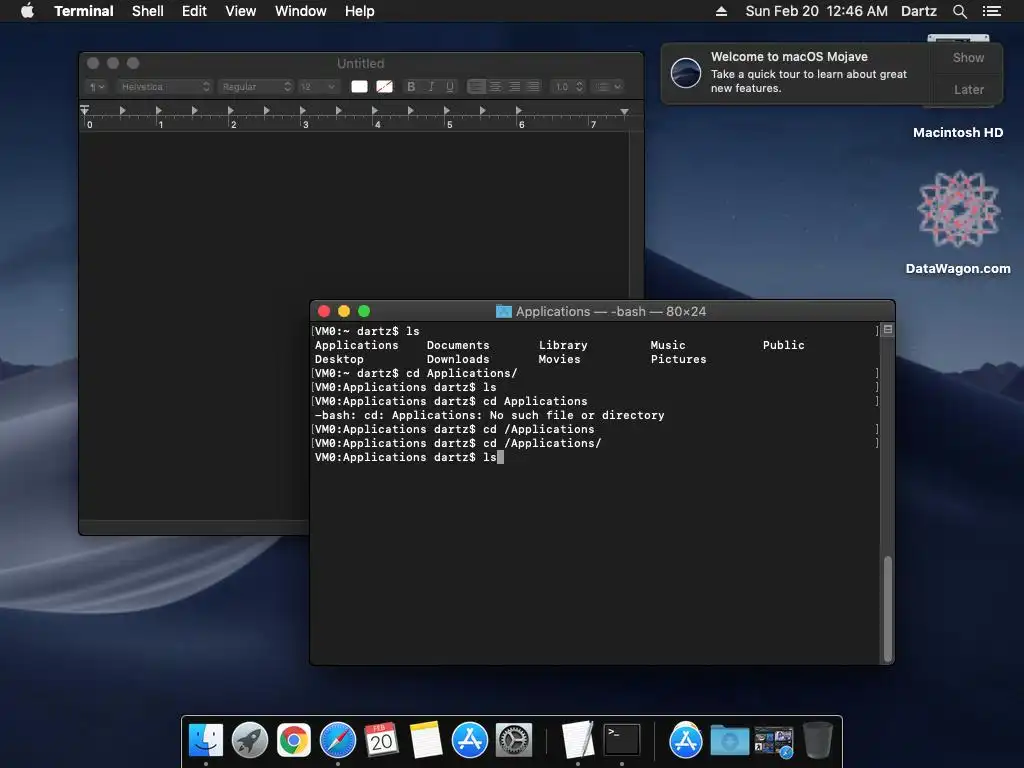The height and width of the screenshot is (768, 1024).
Task: Toggle Bold in TextEdit toolbar
Action: [411, 86]
